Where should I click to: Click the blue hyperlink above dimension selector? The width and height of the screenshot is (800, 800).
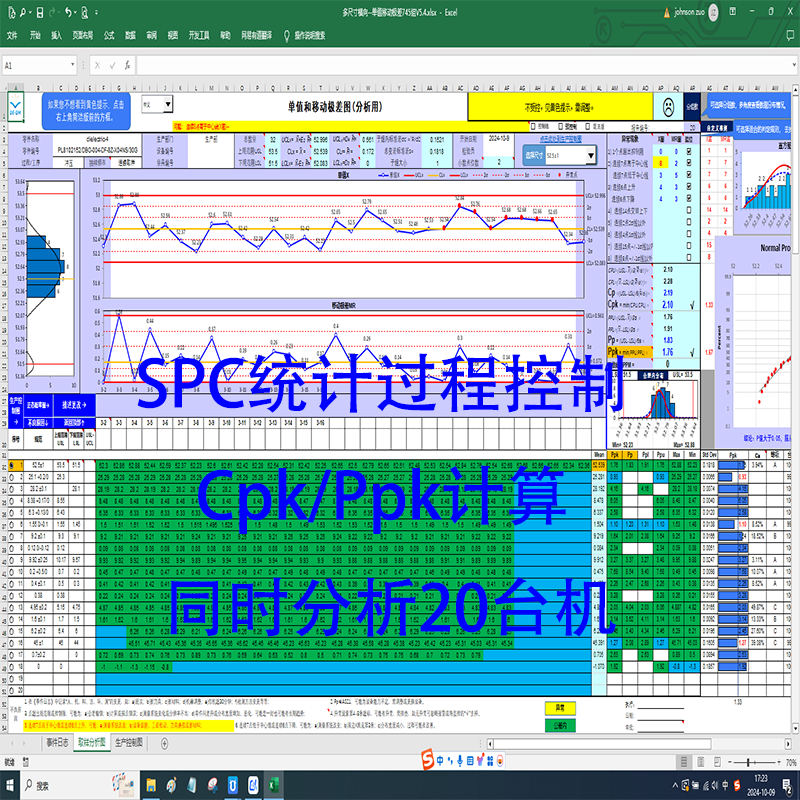pyautogui.click(x=560, y=139)
